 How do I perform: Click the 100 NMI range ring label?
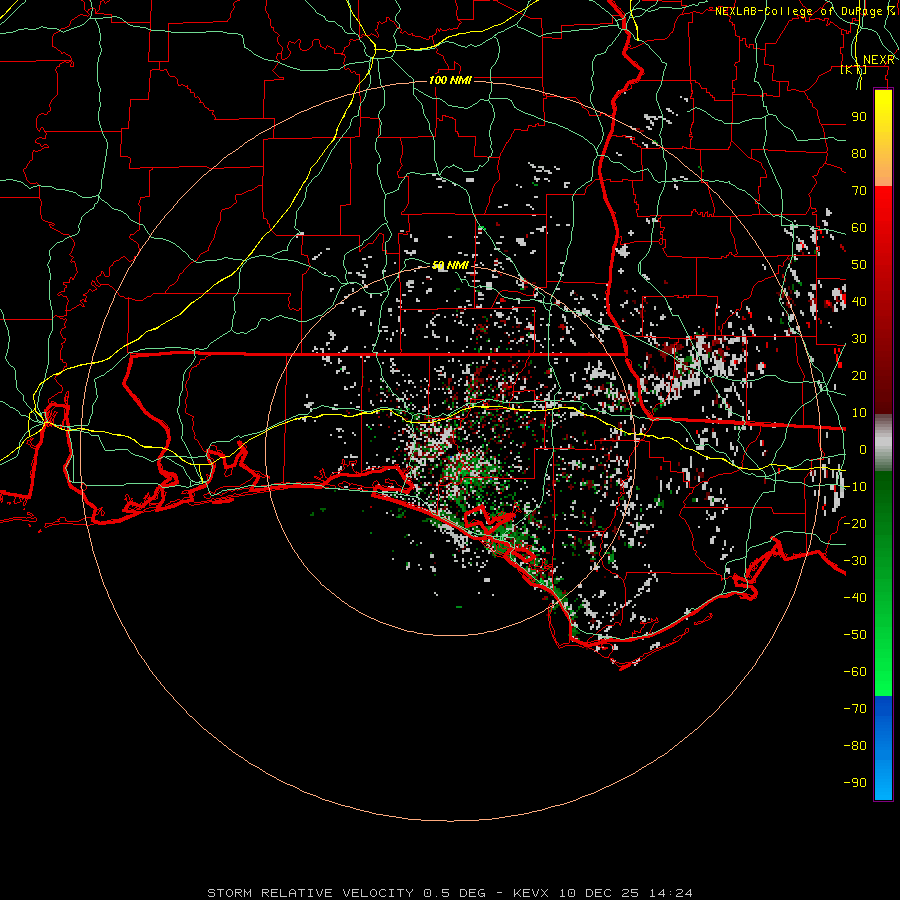450,80
